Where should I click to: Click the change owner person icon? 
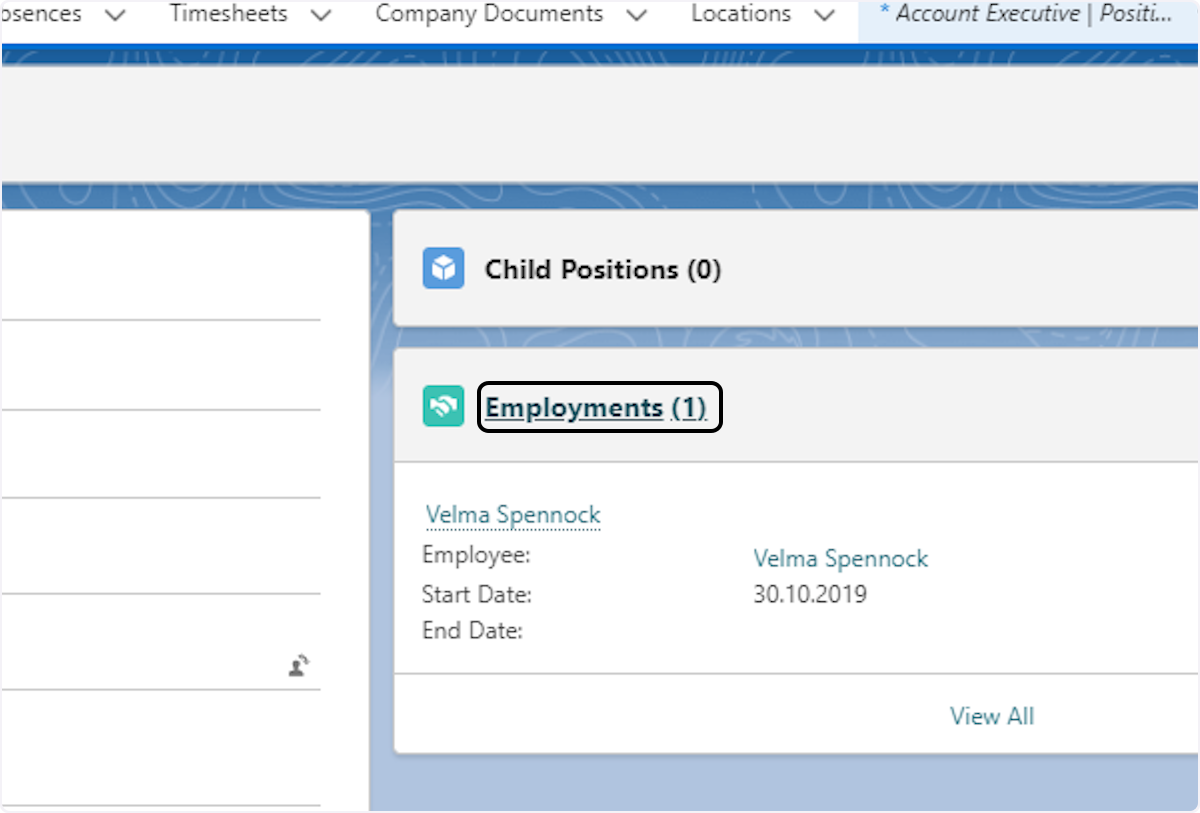click(x=299, y=665)
